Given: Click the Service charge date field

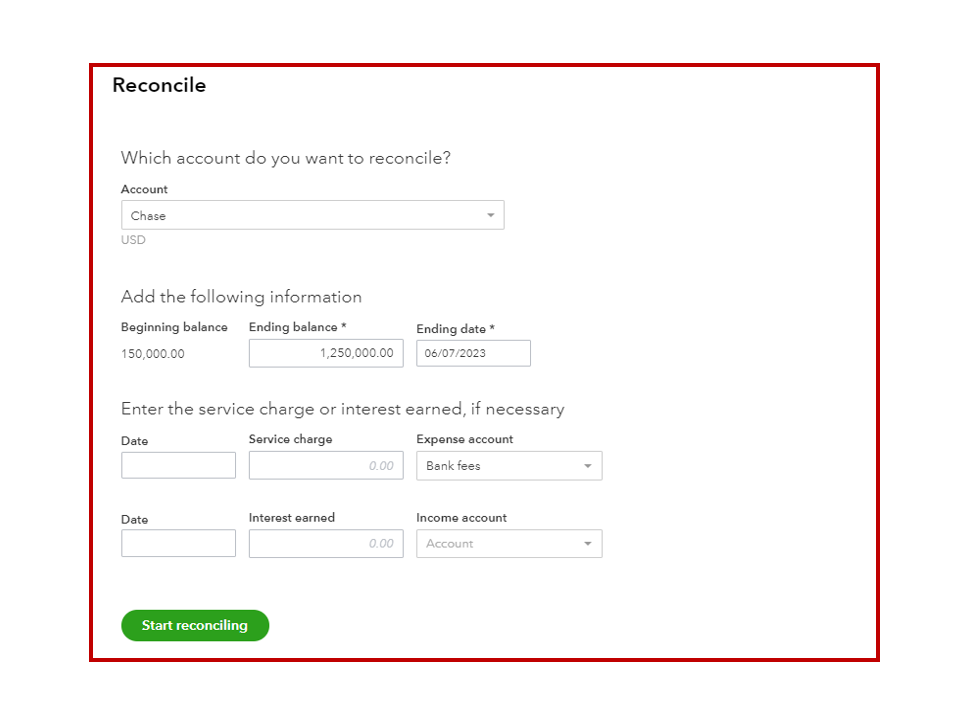Looking at the screenshot, I should pos(178,466).
